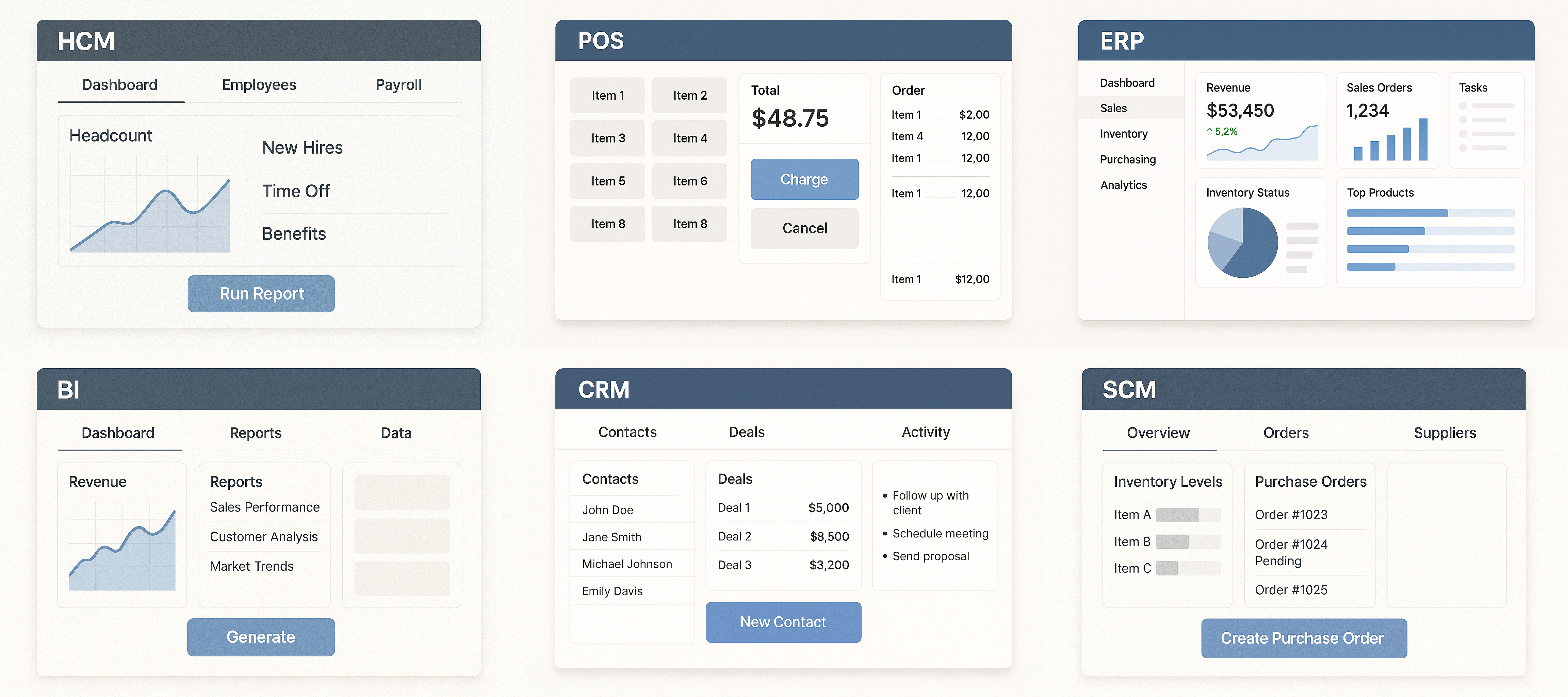
Task: Open the Deals tab in CRM
Action: 746,432
